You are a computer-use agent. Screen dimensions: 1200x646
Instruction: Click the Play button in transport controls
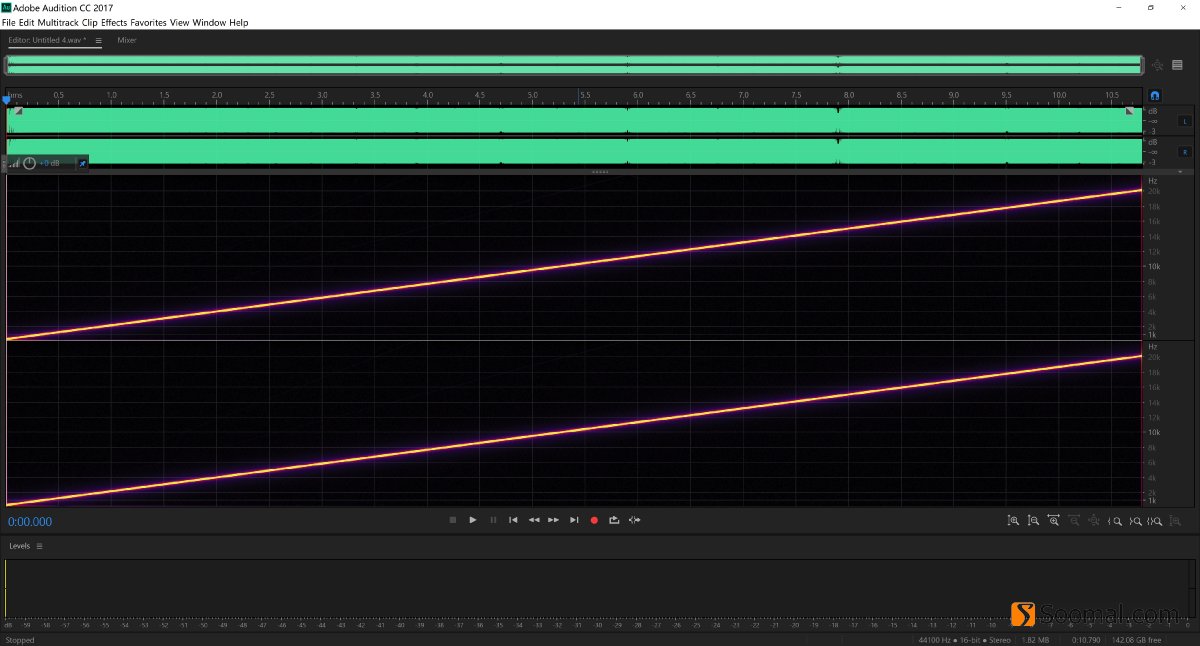(473, 520)
